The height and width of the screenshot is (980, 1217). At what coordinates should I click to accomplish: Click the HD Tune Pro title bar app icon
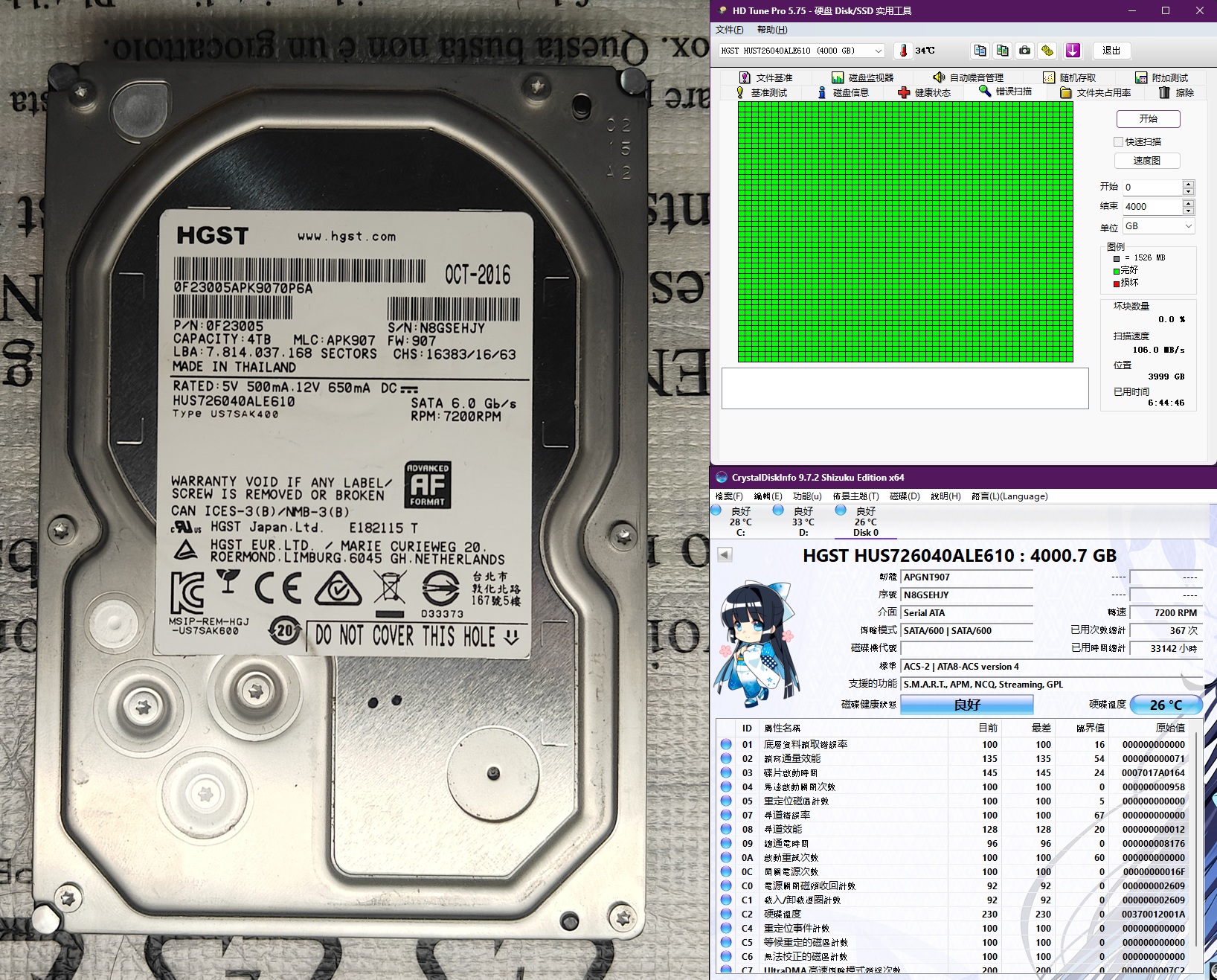click(722, 10)
